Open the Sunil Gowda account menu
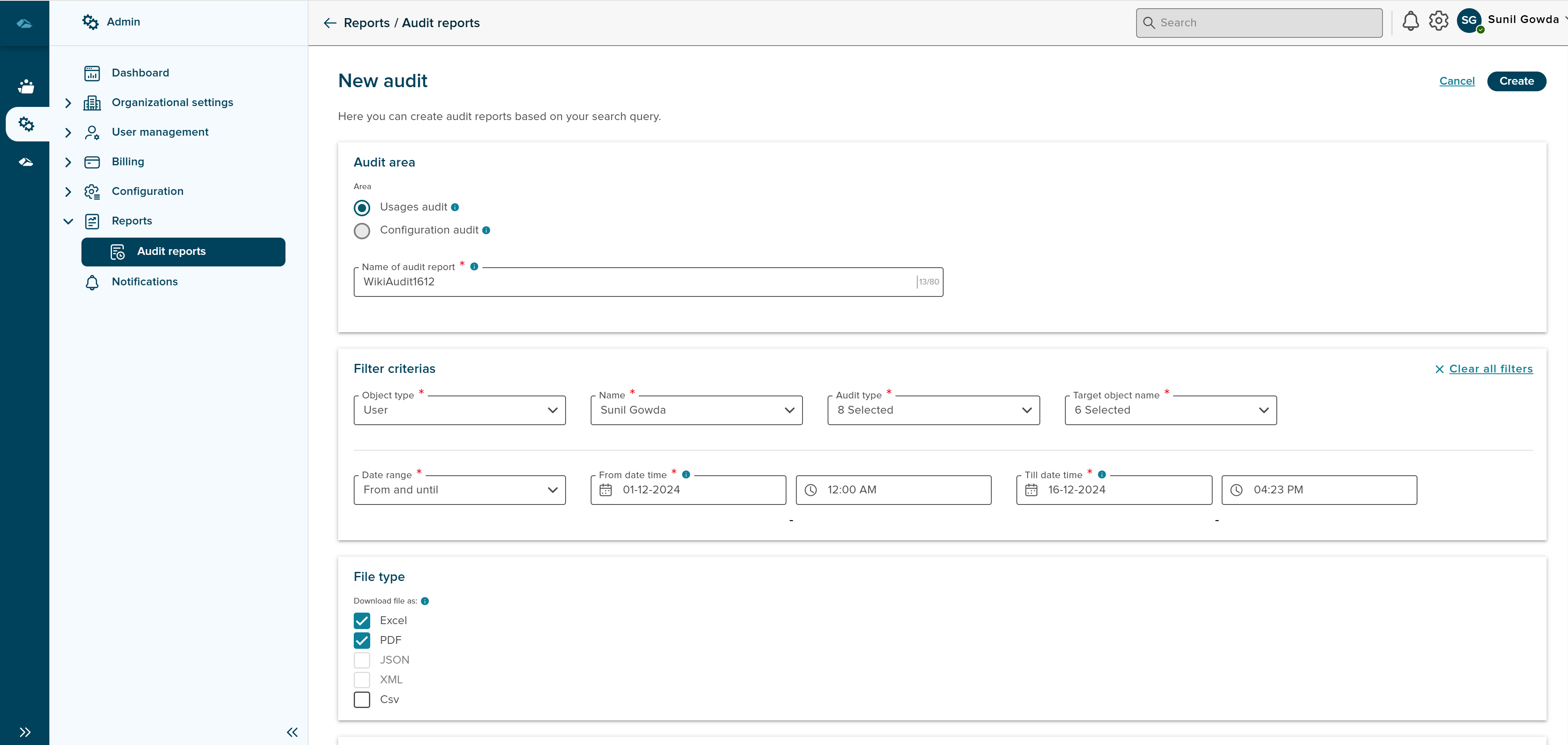Screen dimensions: 1568x745 click(x=1524, y=19)
